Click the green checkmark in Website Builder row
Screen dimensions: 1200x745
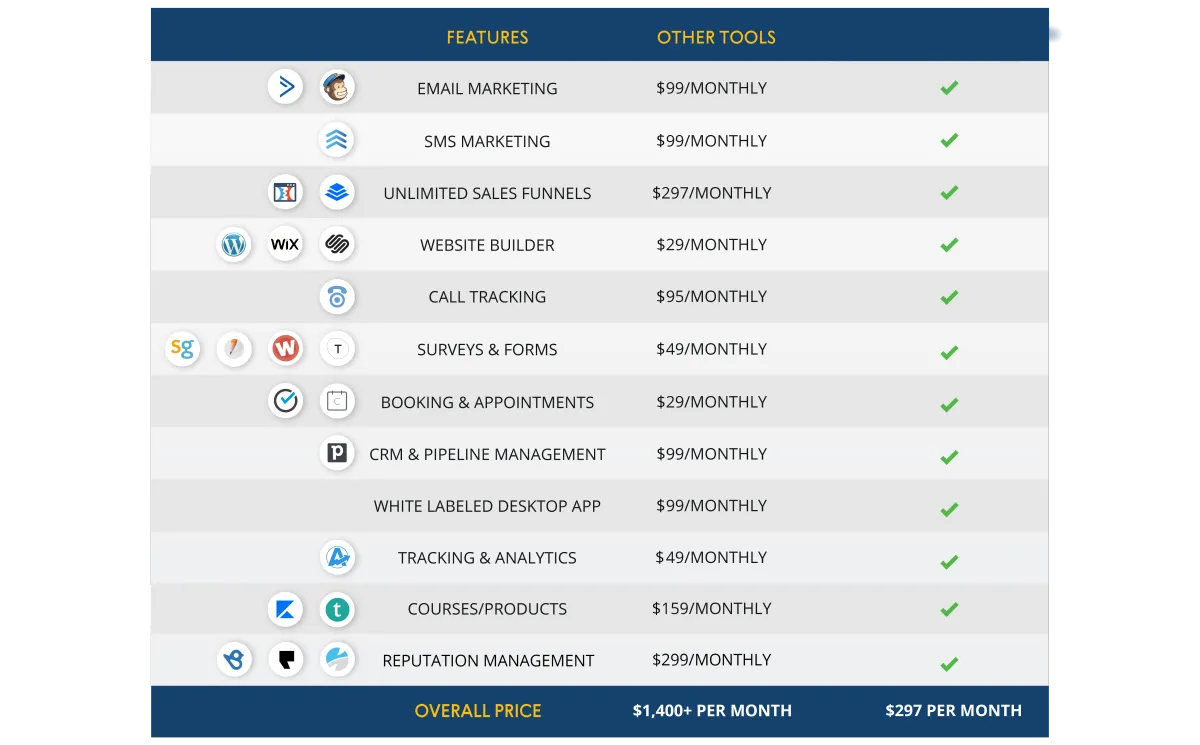[x=949, y=245]
